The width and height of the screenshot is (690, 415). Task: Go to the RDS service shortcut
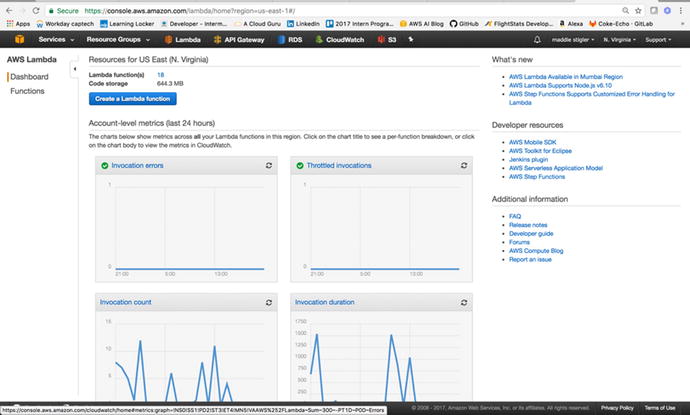click(294, 39)
